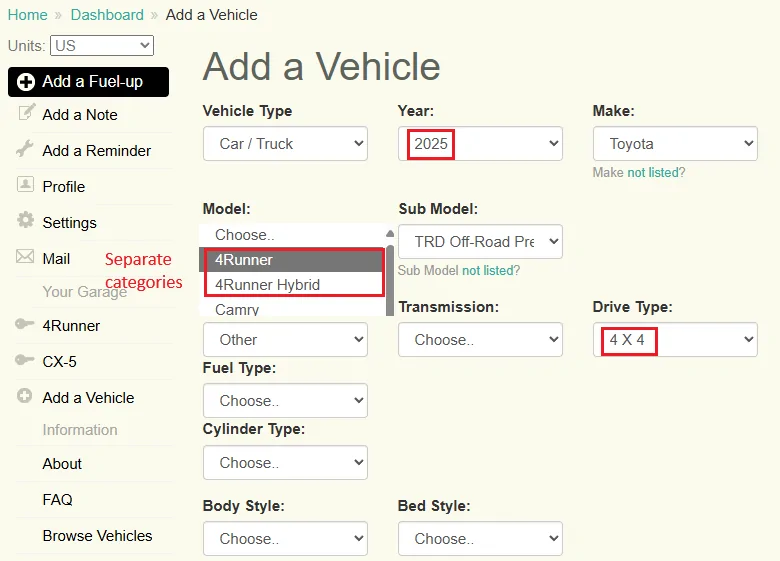The image size is (780, 561).
Task: Click the wrench icon beside Add a Reminder
Action: click(26, 150)
